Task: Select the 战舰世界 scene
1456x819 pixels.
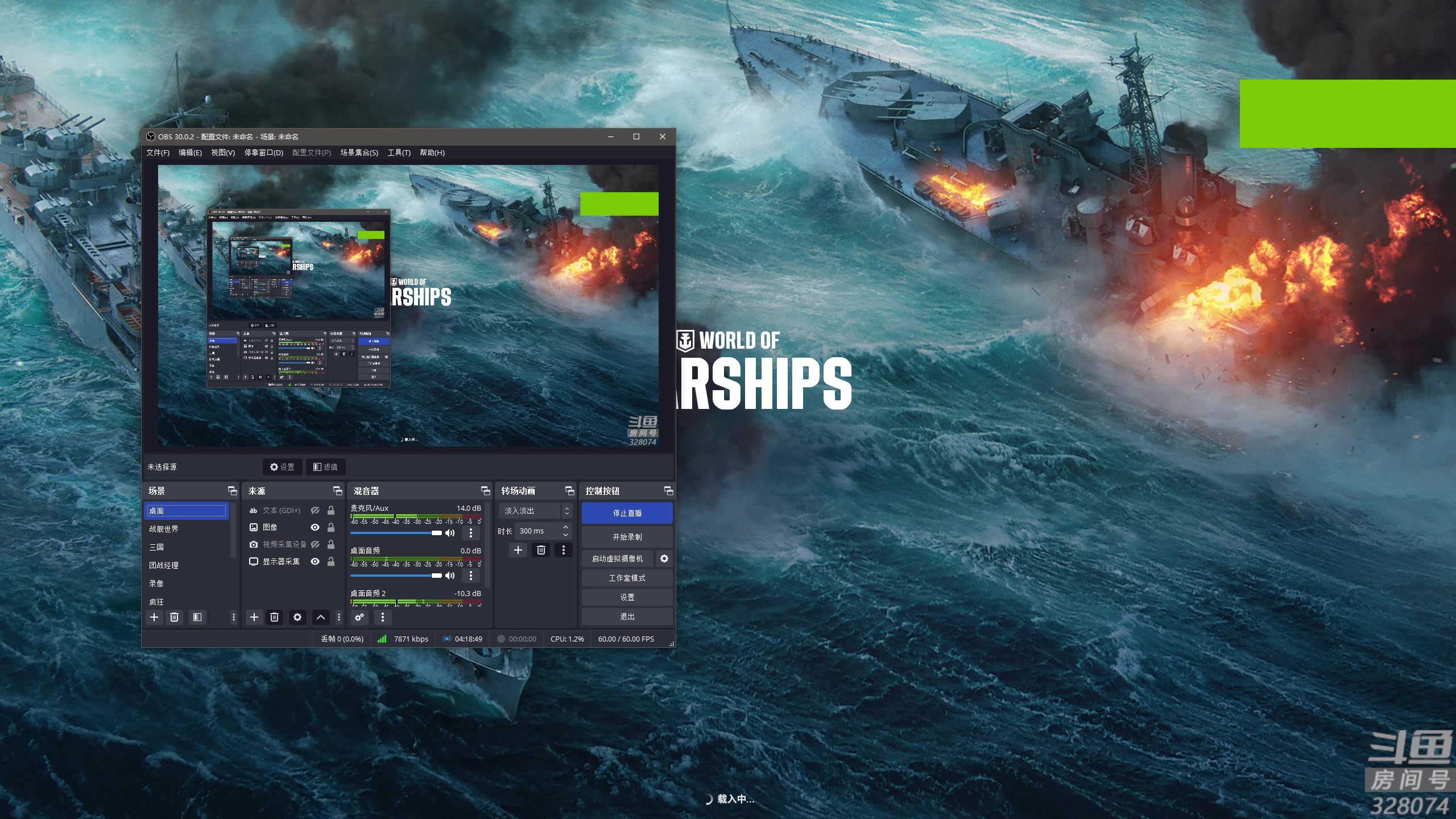Action: tap(164, 529)
